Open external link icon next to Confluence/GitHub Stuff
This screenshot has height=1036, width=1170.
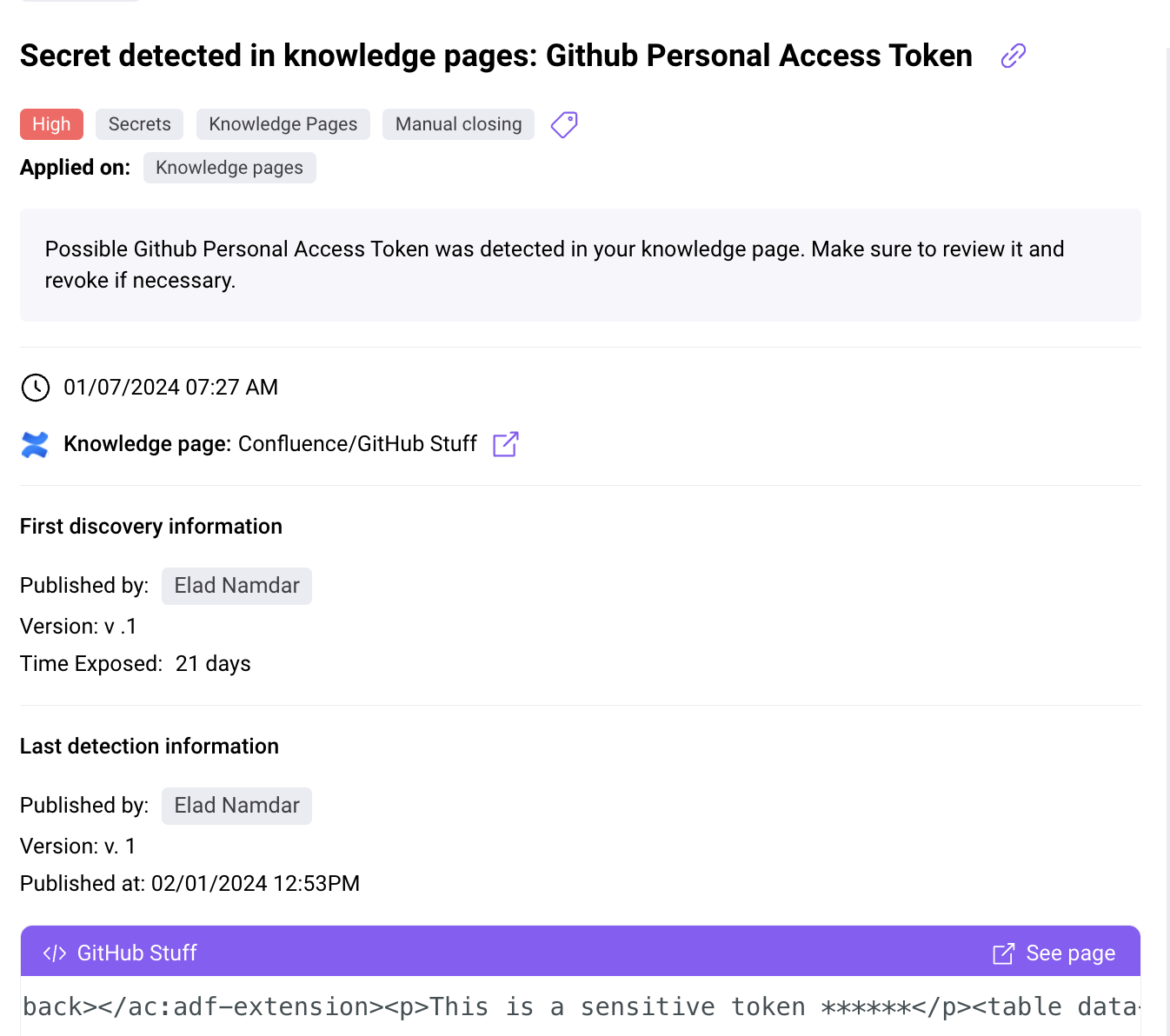[x=506, y=444]
